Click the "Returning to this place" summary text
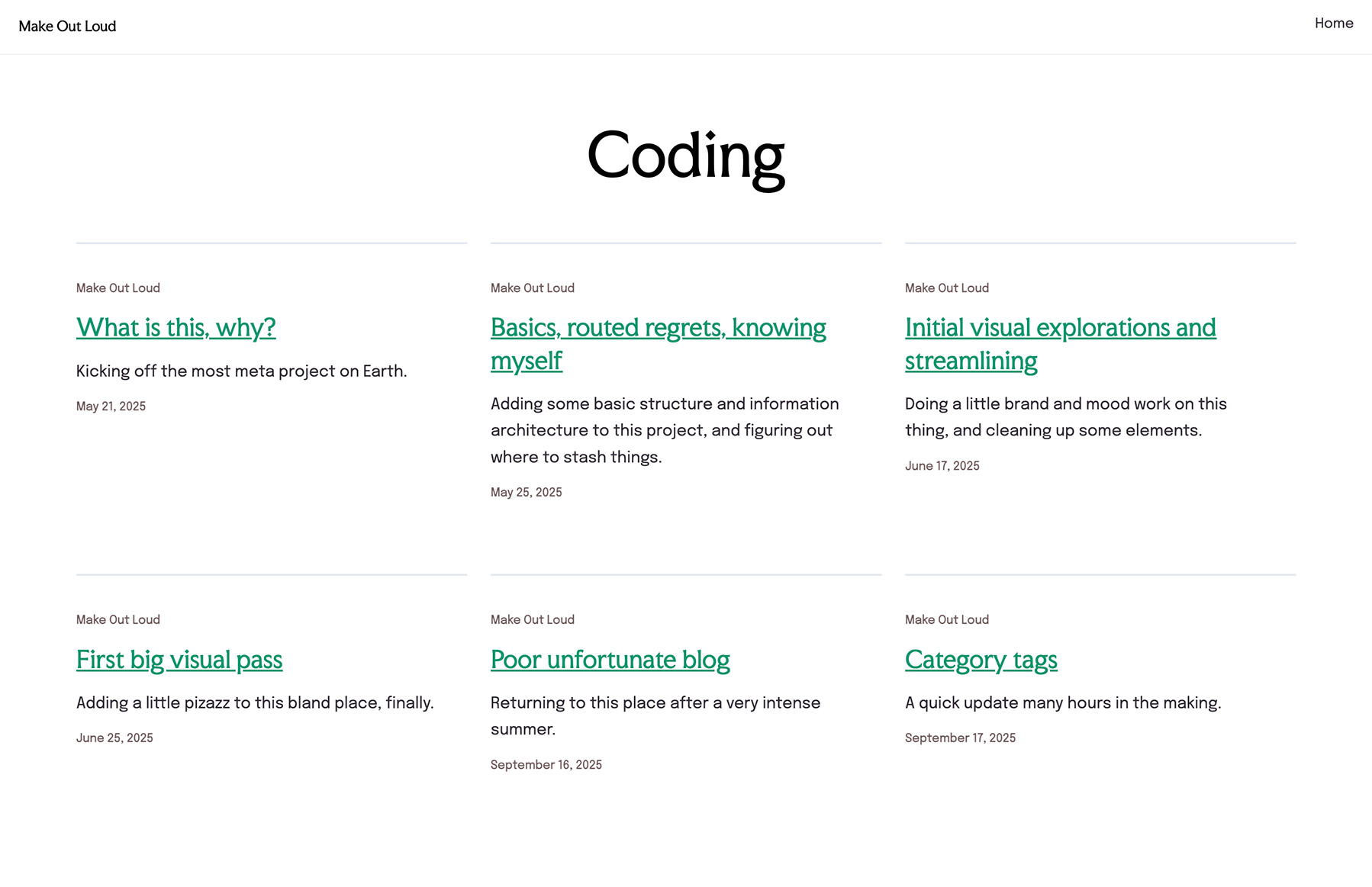 coord(655,703)
